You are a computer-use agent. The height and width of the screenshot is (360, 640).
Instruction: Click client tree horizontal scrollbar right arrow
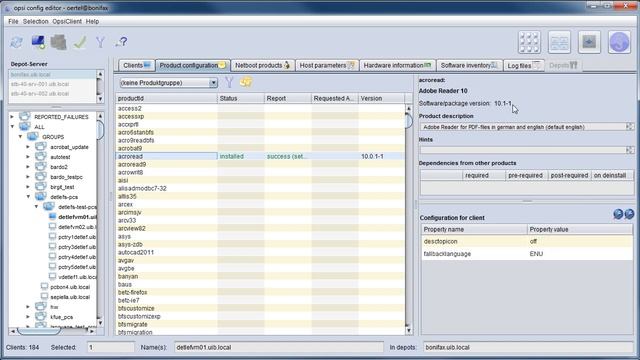click(x=92, y=331)
